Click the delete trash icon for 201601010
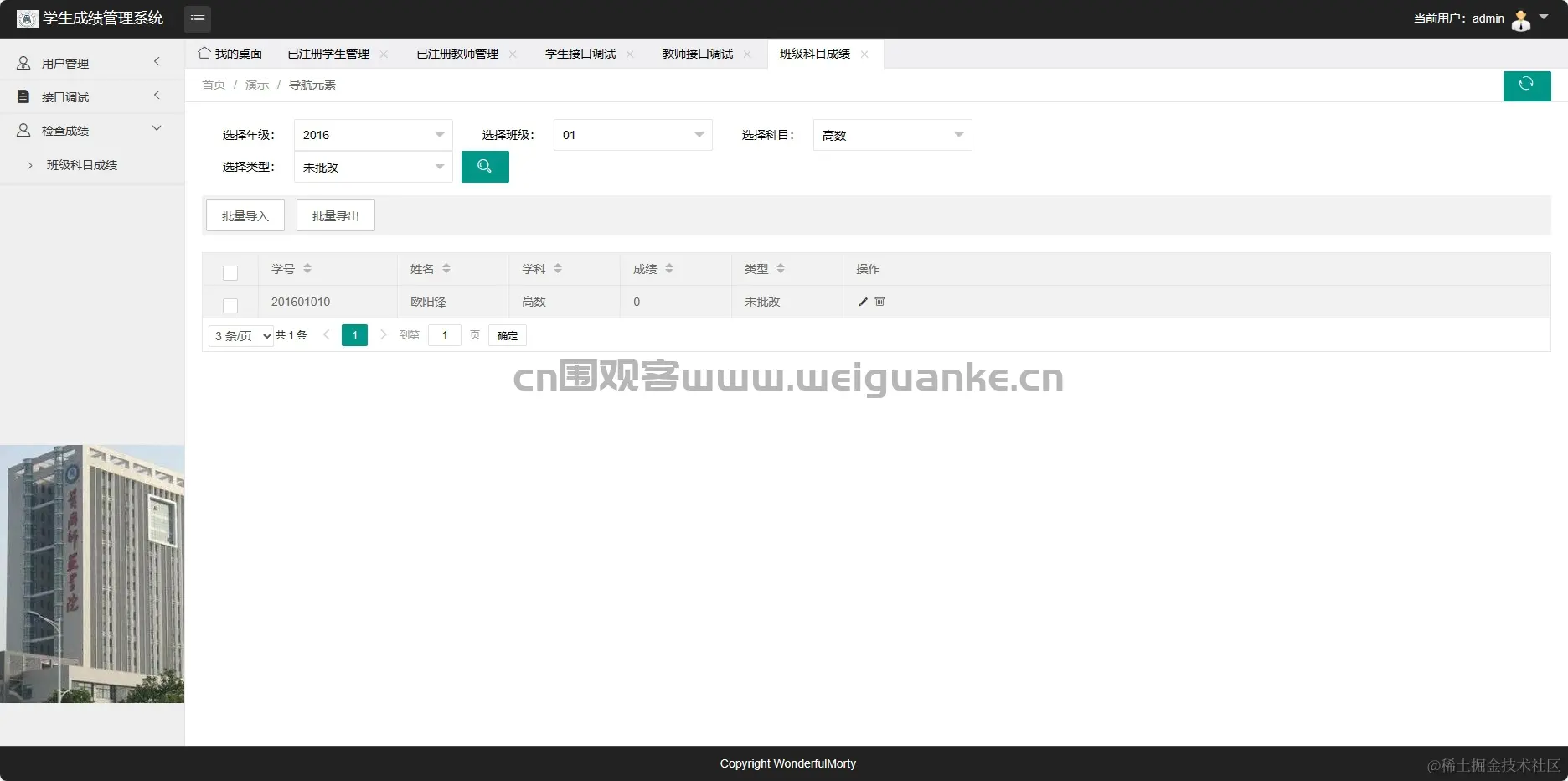This screenshot has height=781, width=1568. [x=879, y=301]
